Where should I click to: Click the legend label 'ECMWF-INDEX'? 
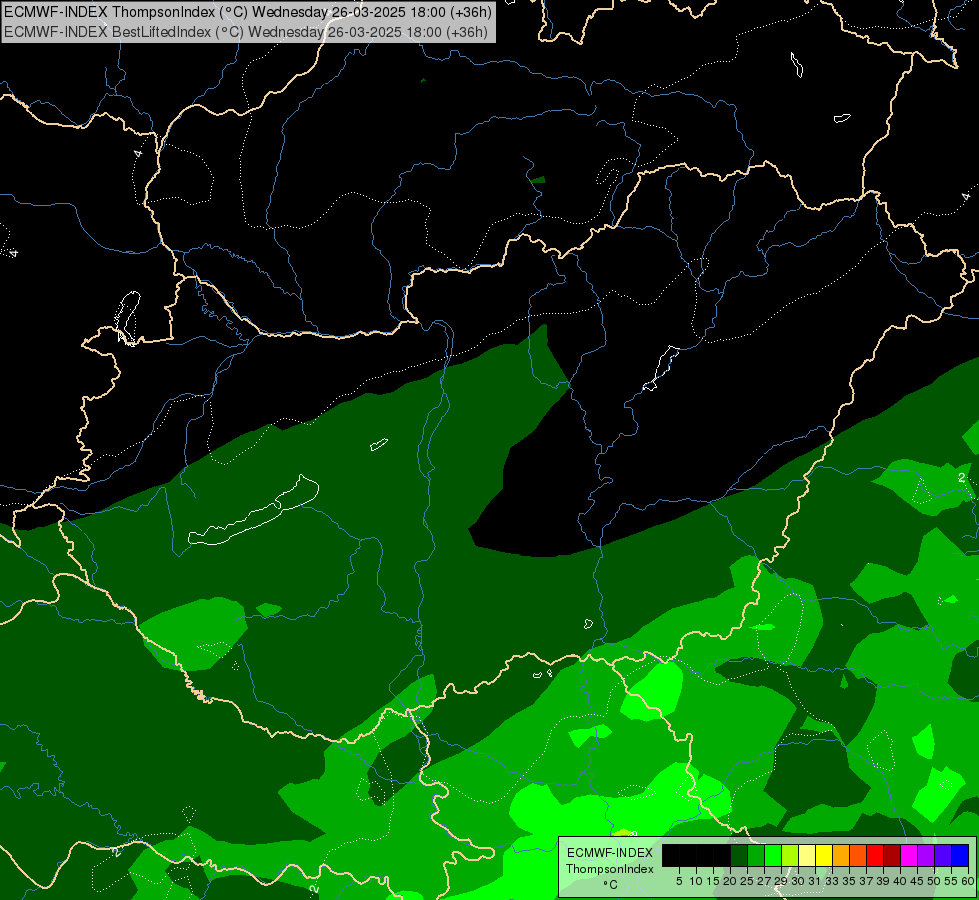pyautogui.click(x=610, y=853)
